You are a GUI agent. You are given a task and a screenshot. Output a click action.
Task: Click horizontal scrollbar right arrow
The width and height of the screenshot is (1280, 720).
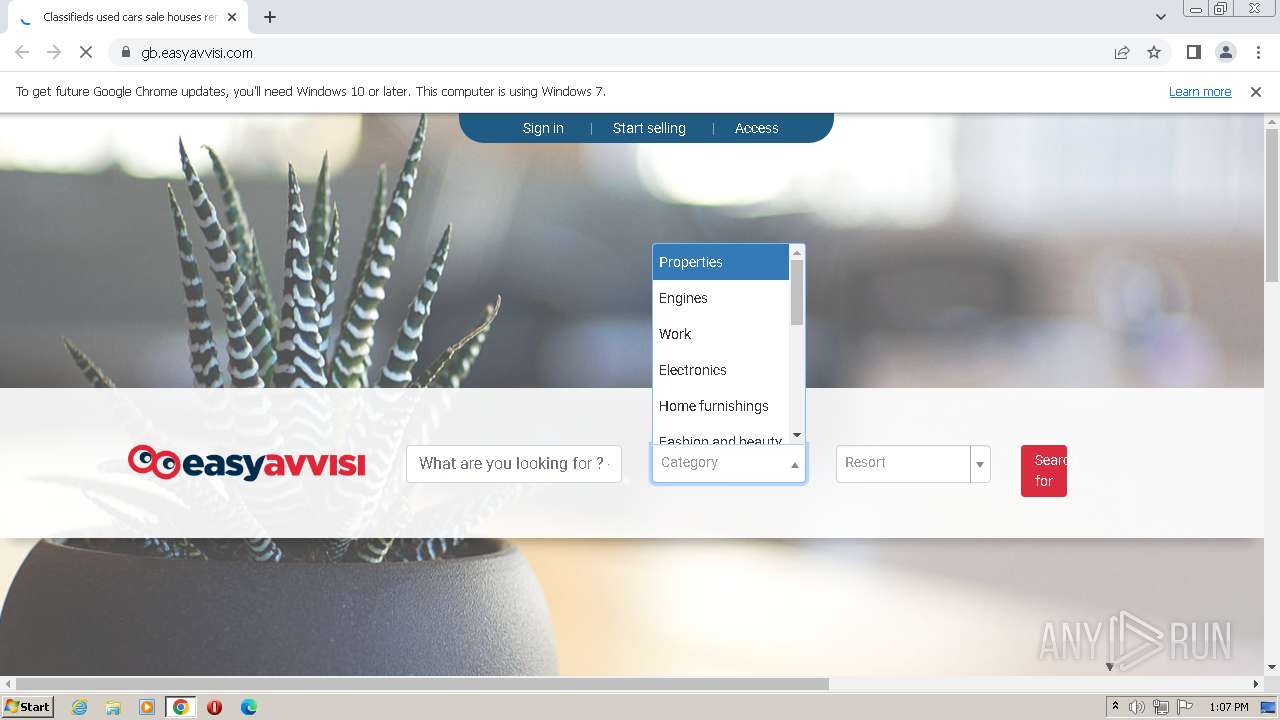1256,684
